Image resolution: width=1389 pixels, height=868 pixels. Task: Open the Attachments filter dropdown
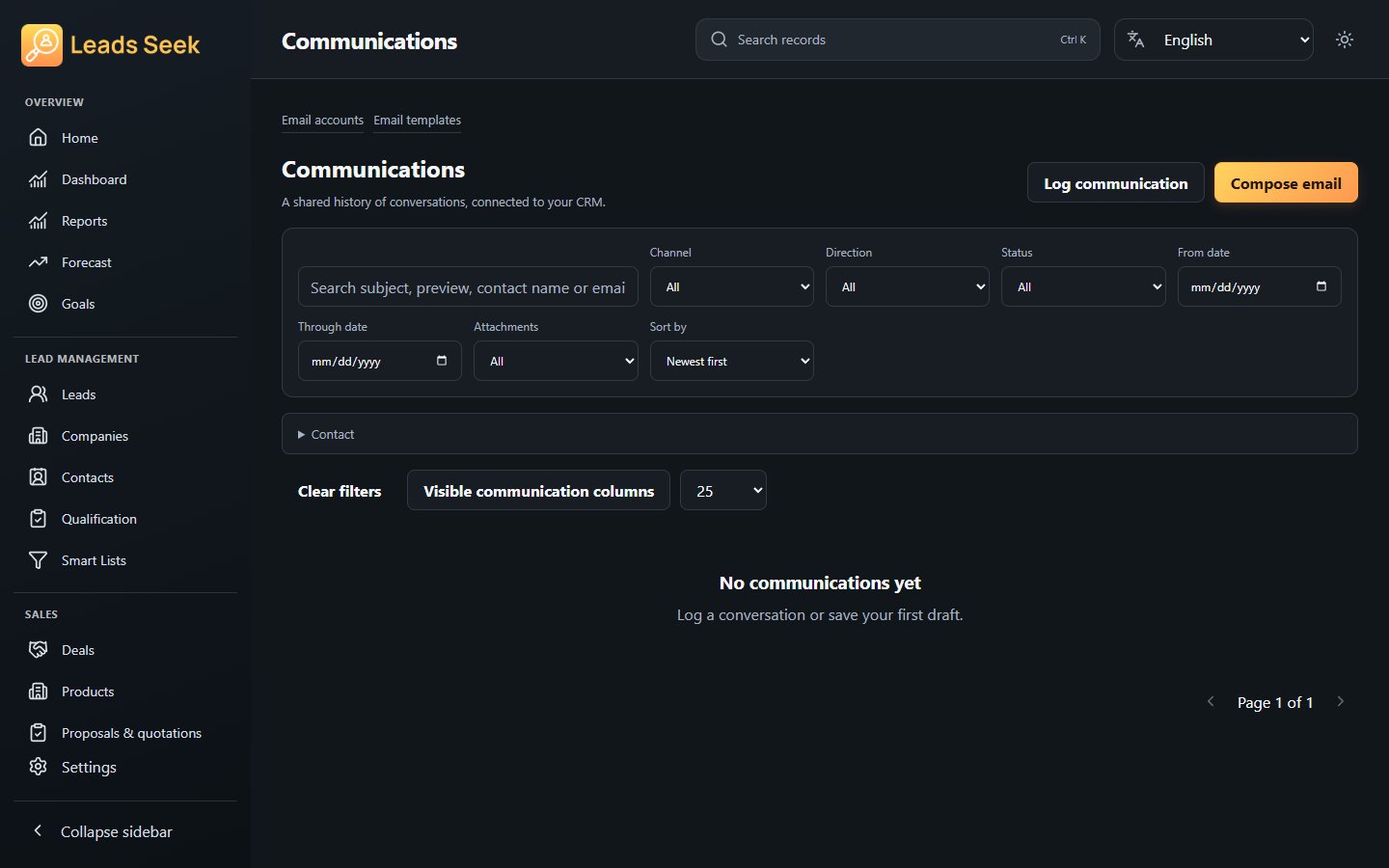[x=556, y=361]
